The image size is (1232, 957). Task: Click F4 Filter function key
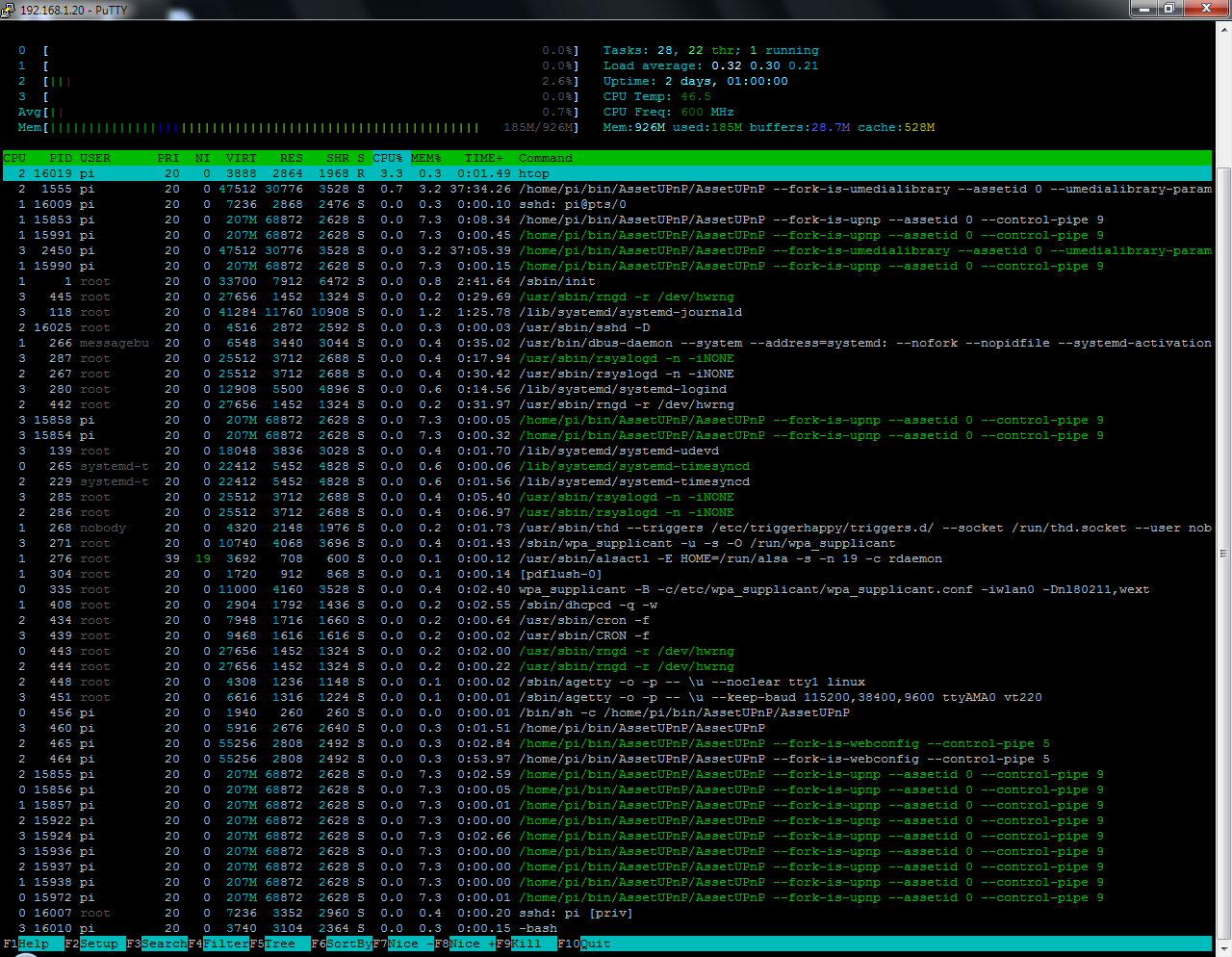pos(218,944)
